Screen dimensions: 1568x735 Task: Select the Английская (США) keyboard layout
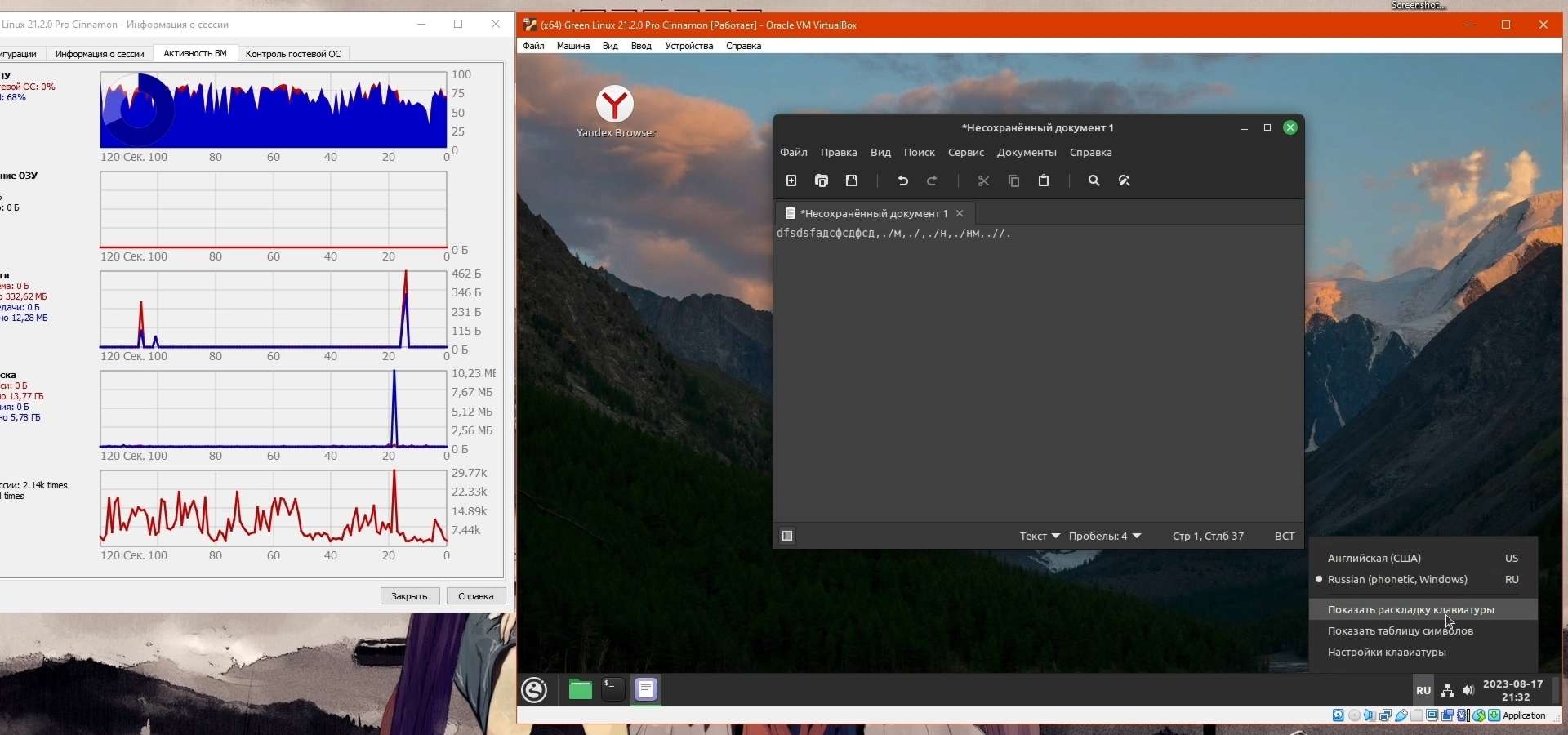click(1423, 559)
